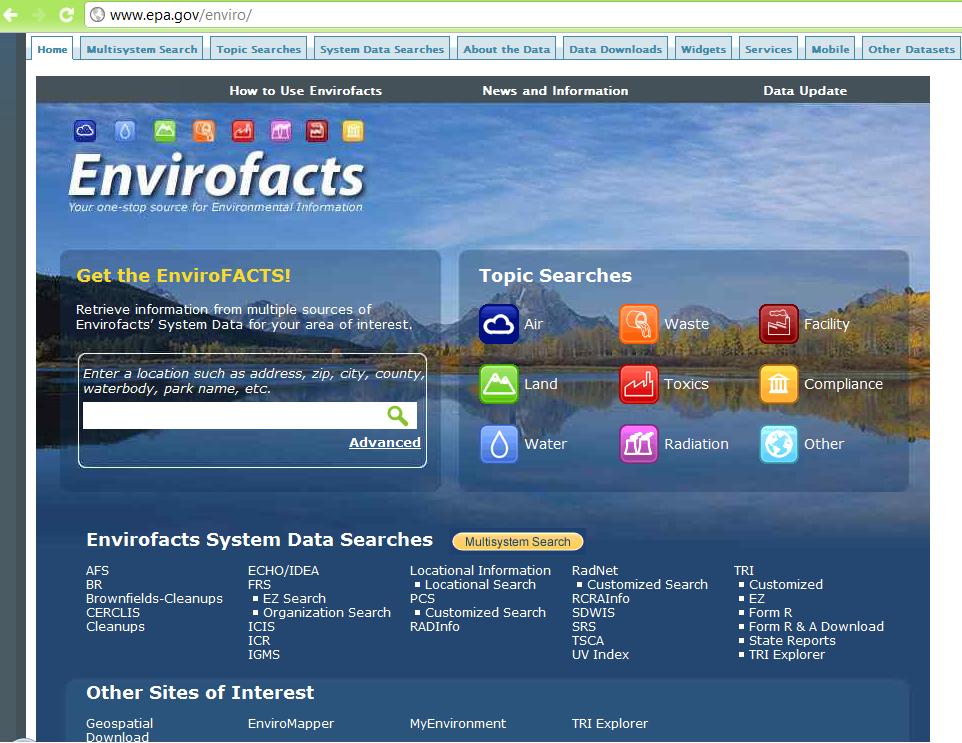The width and height of the screenshot is (962, 743).
Task: Open the BR data search link
Action: pos(94,585)
